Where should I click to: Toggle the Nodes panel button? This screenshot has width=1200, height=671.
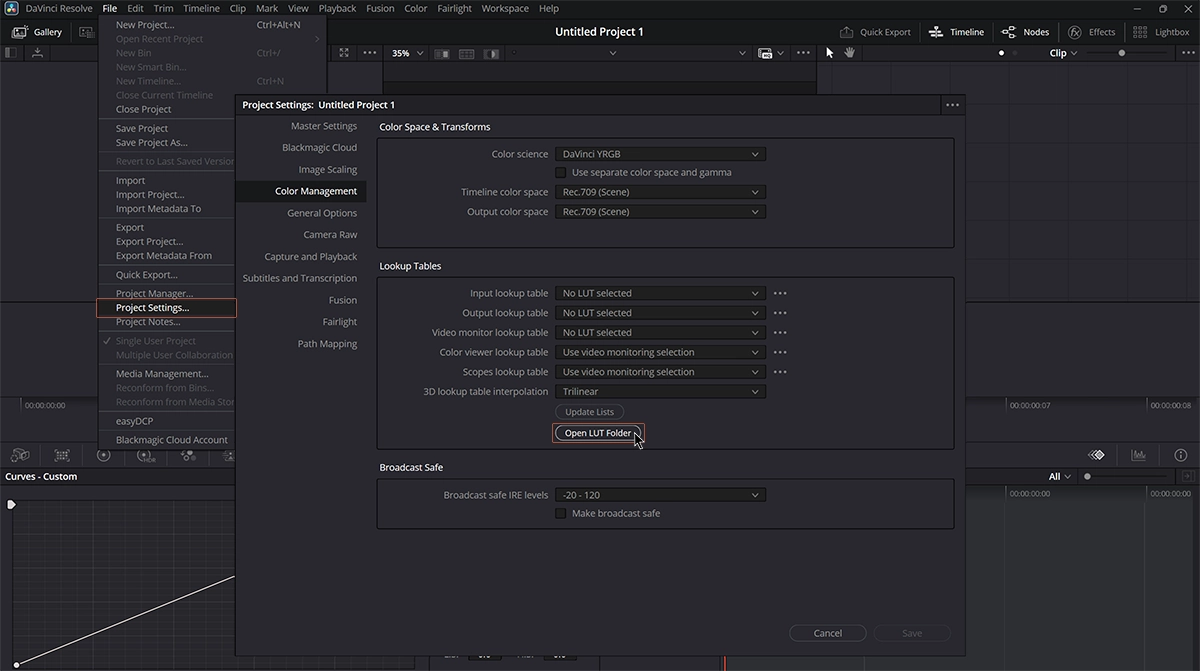point(1025,32)
